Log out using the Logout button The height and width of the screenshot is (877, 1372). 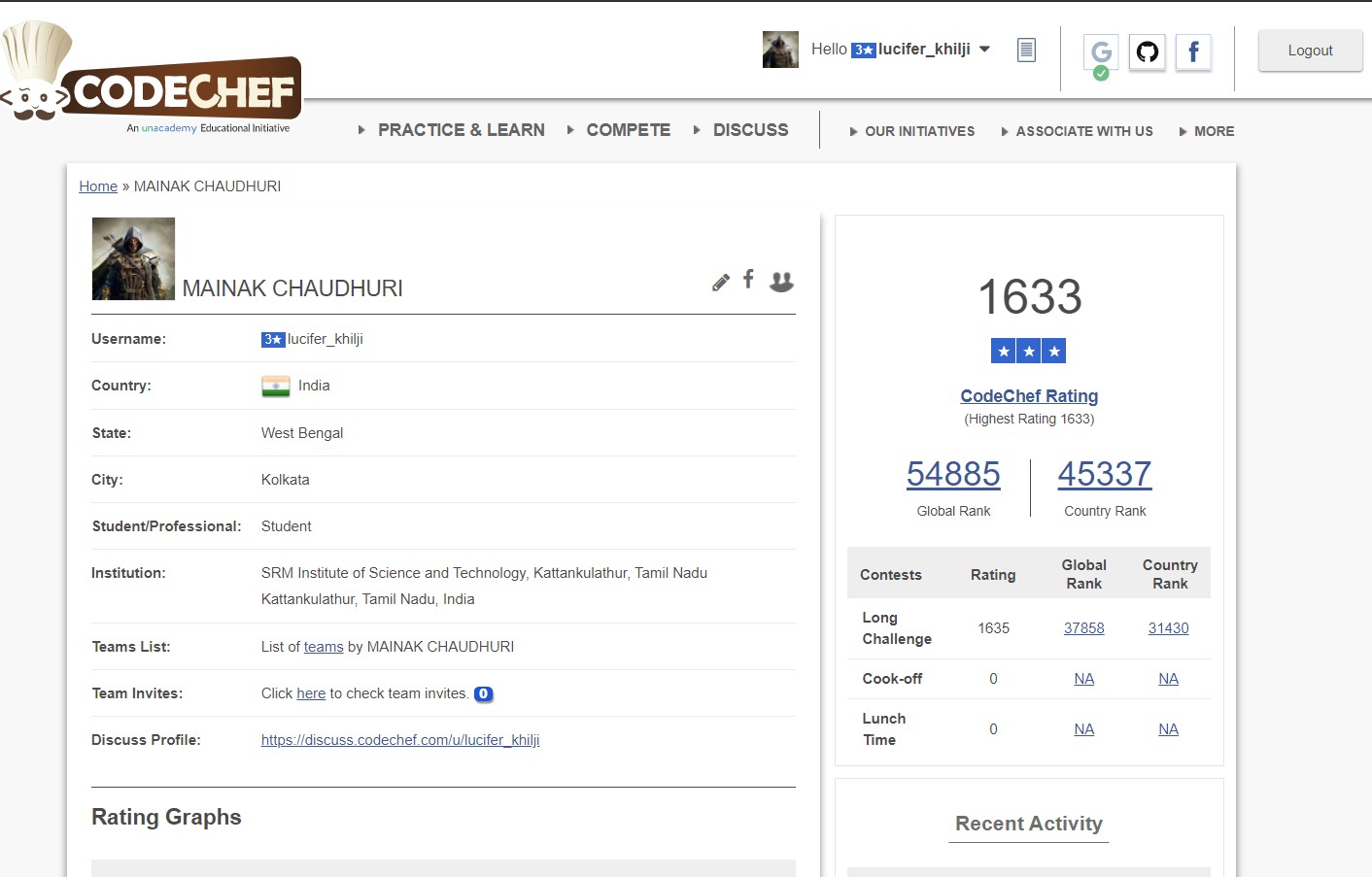[1310, 51]
